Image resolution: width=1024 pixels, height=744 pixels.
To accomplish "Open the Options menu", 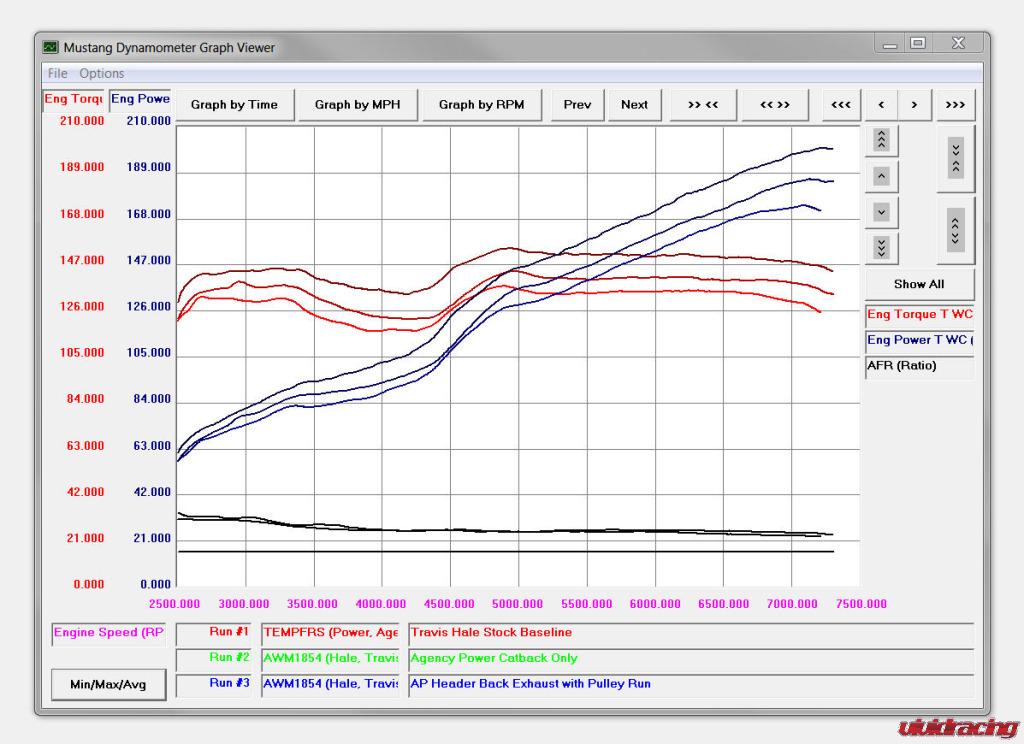I will click(102, 73).
